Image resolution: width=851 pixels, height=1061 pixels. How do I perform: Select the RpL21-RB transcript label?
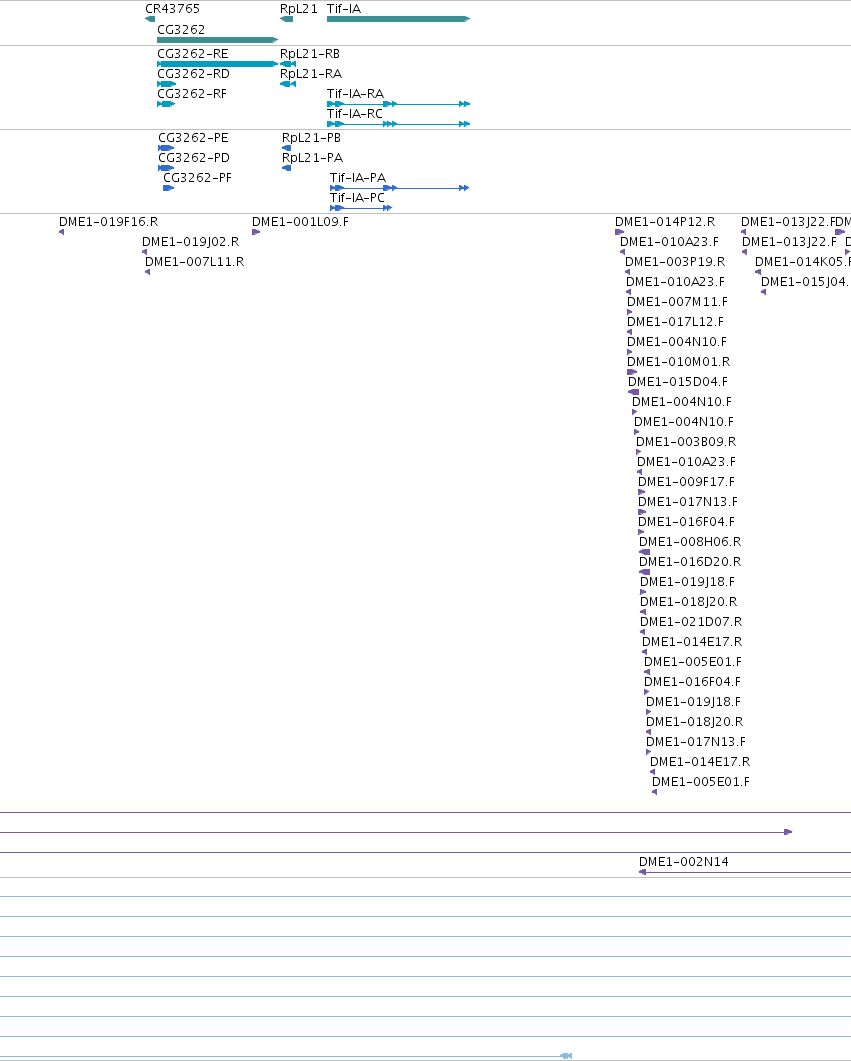[x=310, y=54]
